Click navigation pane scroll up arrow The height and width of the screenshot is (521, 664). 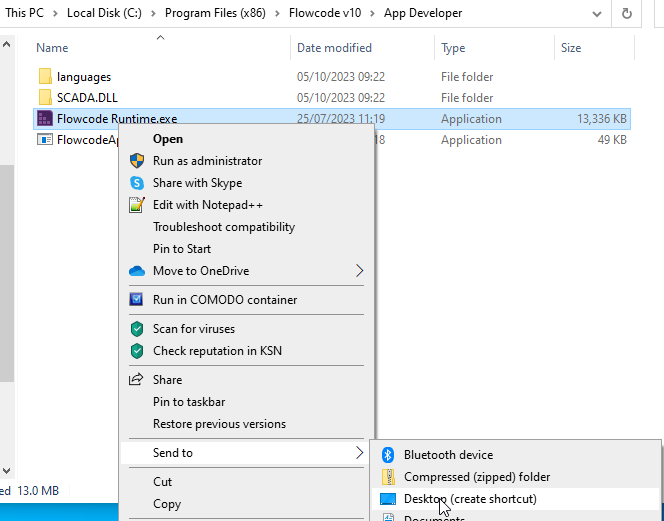pos(6,44)
